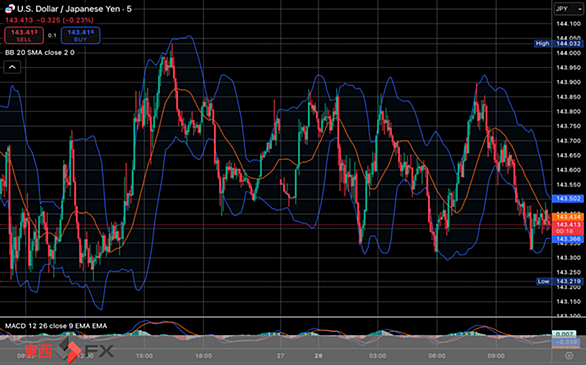Select the MACD 12 26 close indicator label
Image resolution: width=586 pixels, height=365 pixels.
point(56,326)
